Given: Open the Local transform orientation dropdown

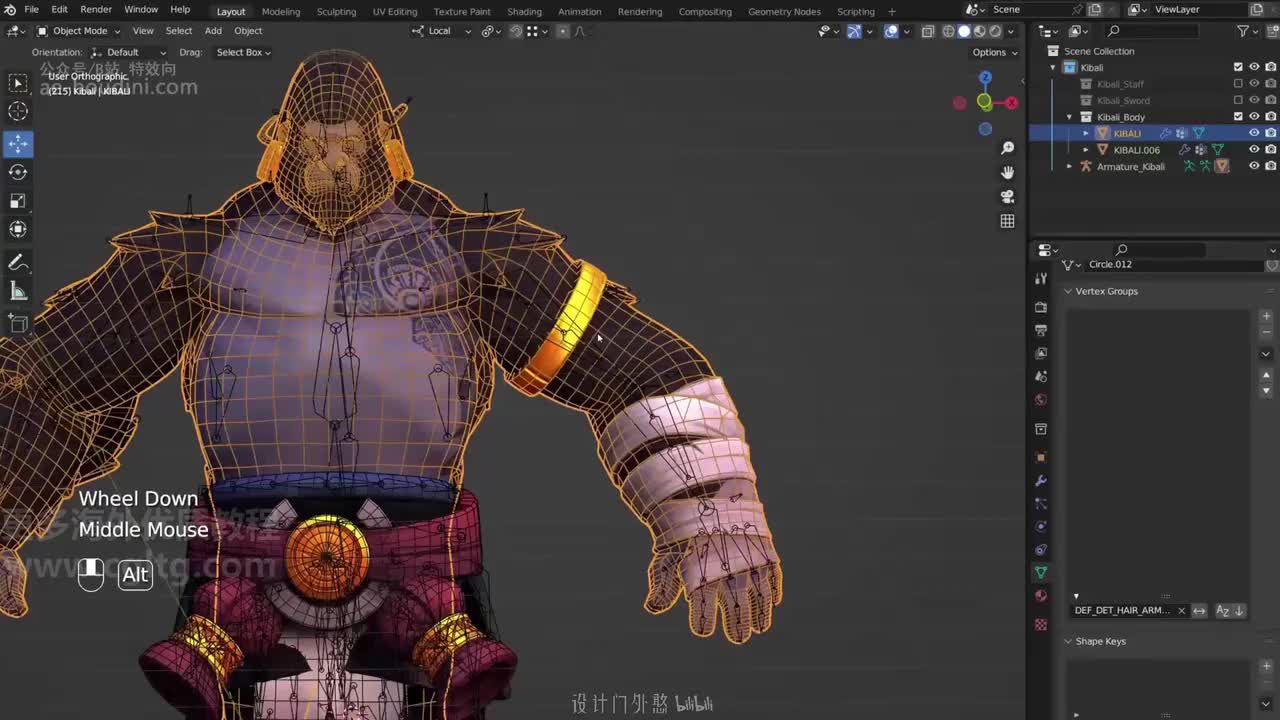Looking at the screenshot, I should [439, 31].
